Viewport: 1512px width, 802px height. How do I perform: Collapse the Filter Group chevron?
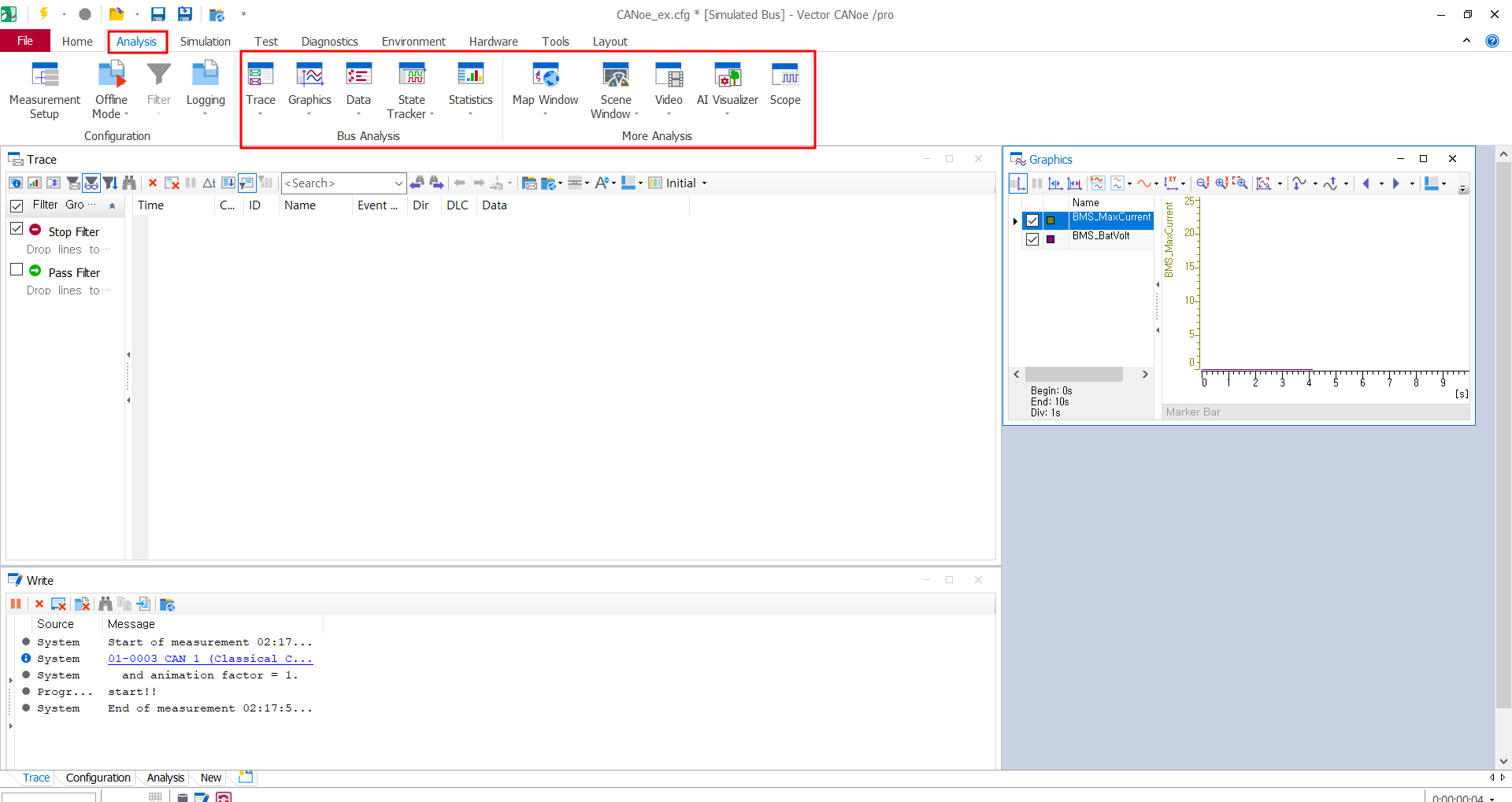[x=113, y=205]
